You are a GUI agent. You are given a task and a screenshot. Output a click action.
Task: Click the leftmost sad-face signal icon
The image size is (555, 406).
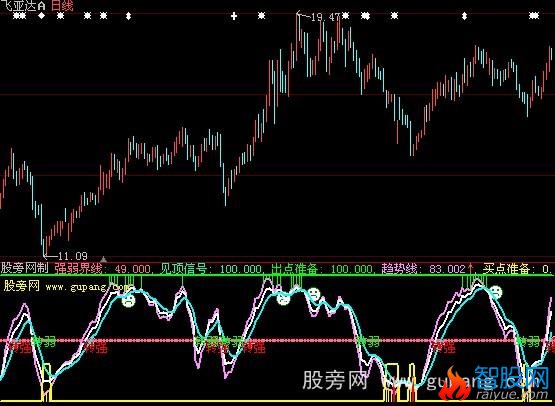point(128,301)
